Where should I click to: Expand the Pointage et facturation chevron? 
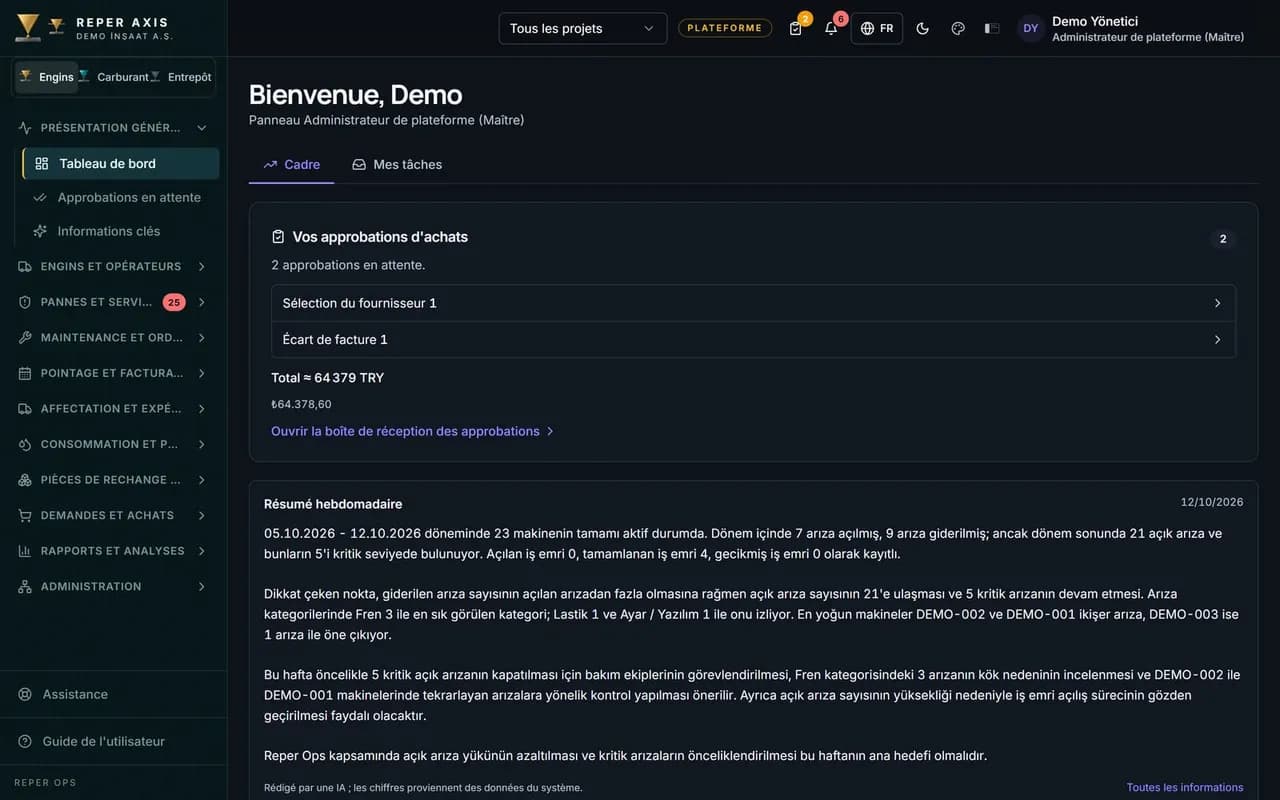click(x=201, y=373)
